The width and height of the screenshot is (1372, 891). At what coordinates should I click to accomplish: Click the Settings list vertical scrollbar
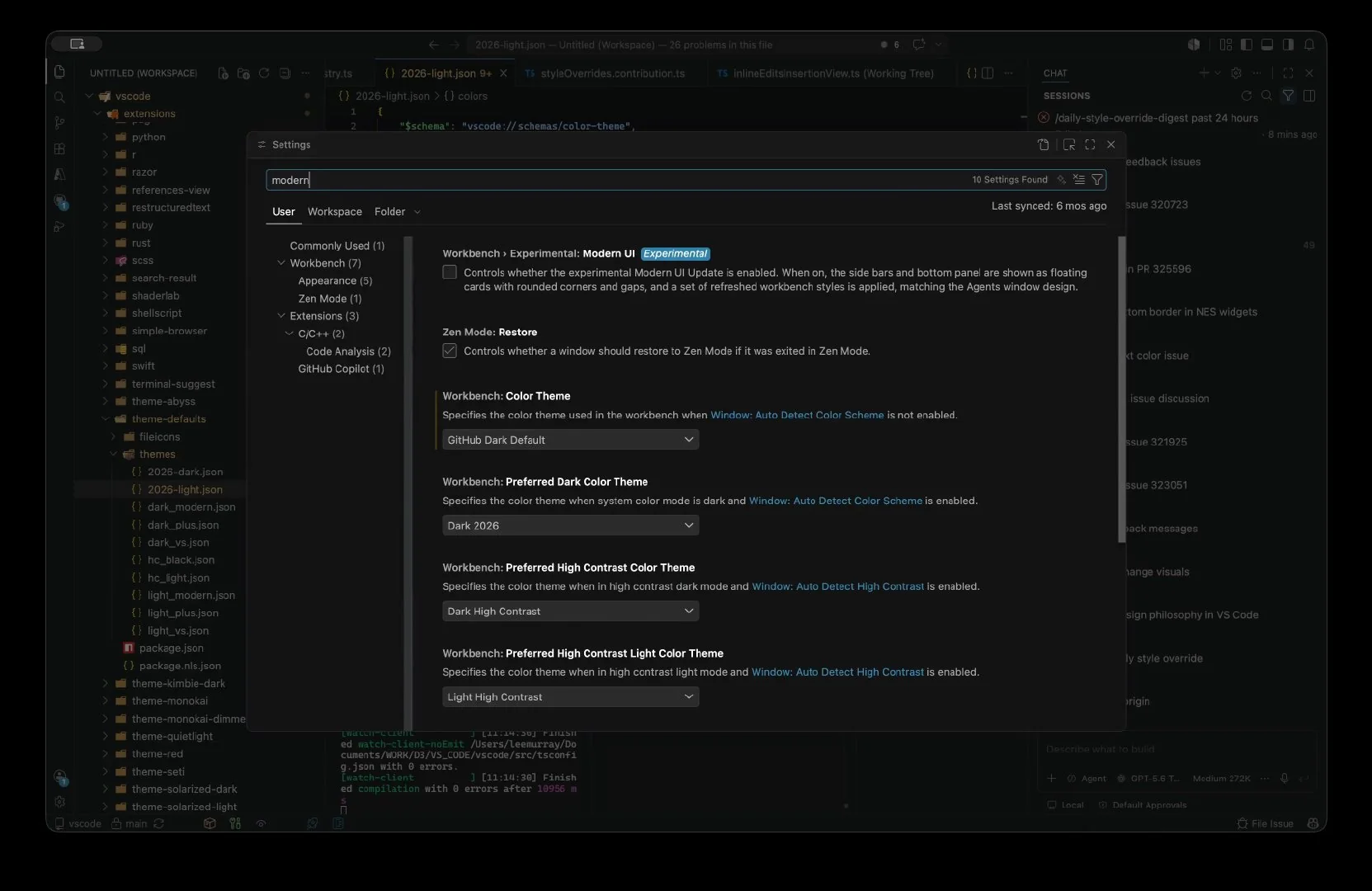tap(1121, 389)
